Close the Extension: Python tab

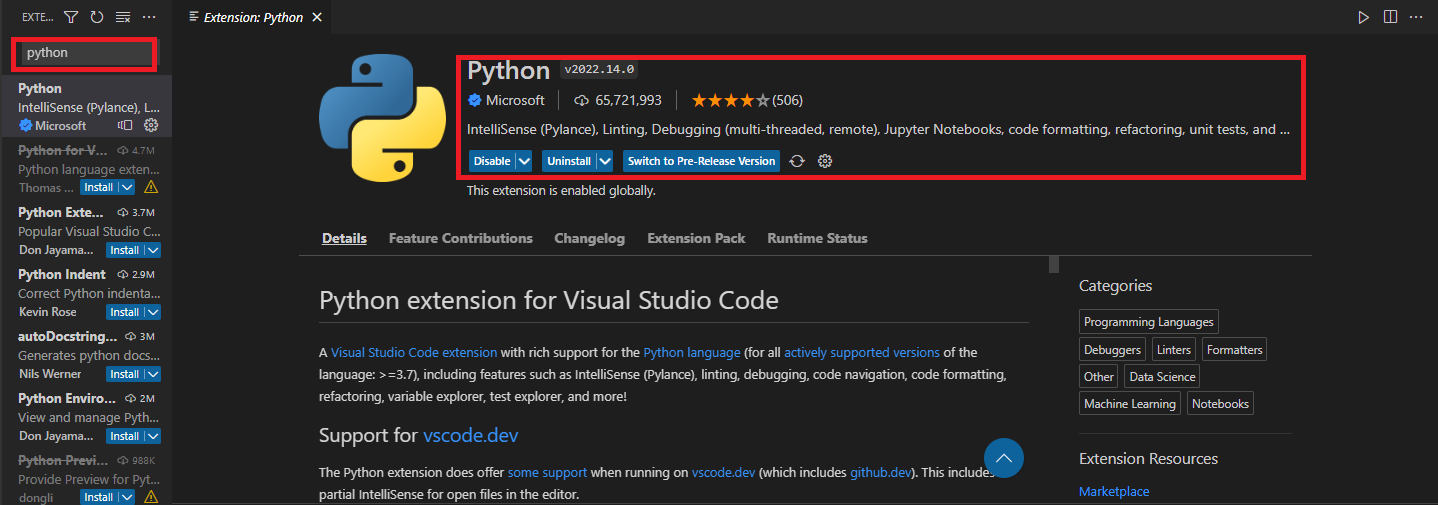318,18
